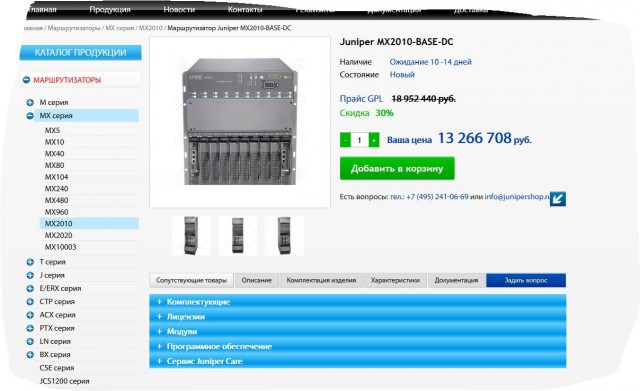Click the КАТАЛОГ ПРОДУКЦИИ header
Image resolution: width=640 pixels, height=391 pixels.
tap(80, 53)
